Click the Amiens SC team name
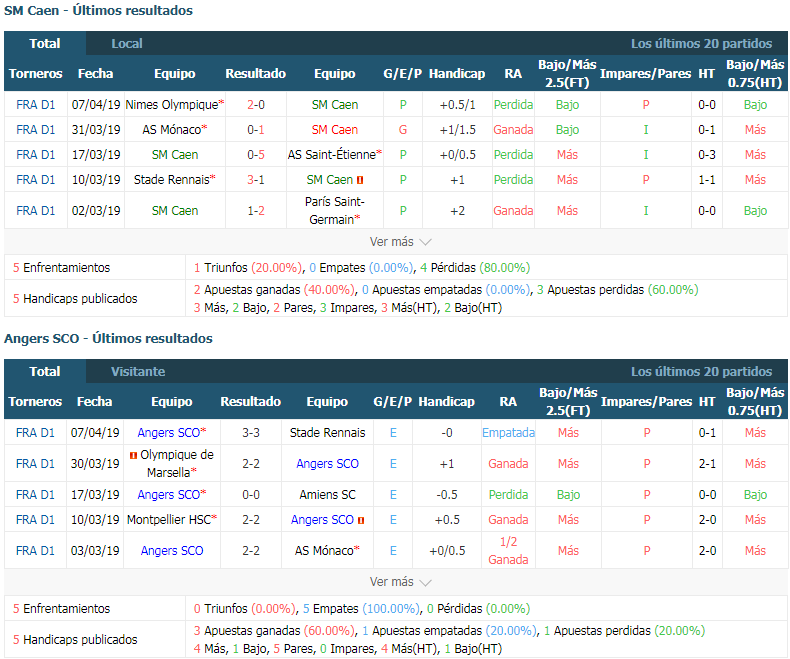The height and width of the screenshot is (659, 790). click(327, 495)
